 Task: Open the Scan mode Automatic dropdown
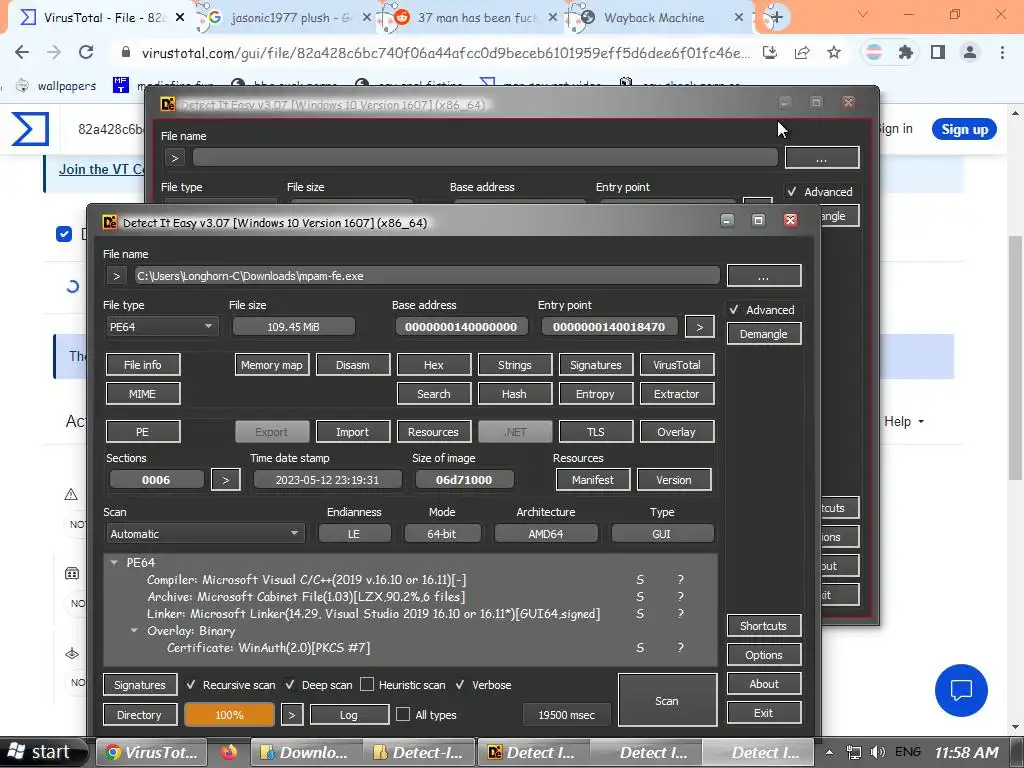tap(205, 534)
